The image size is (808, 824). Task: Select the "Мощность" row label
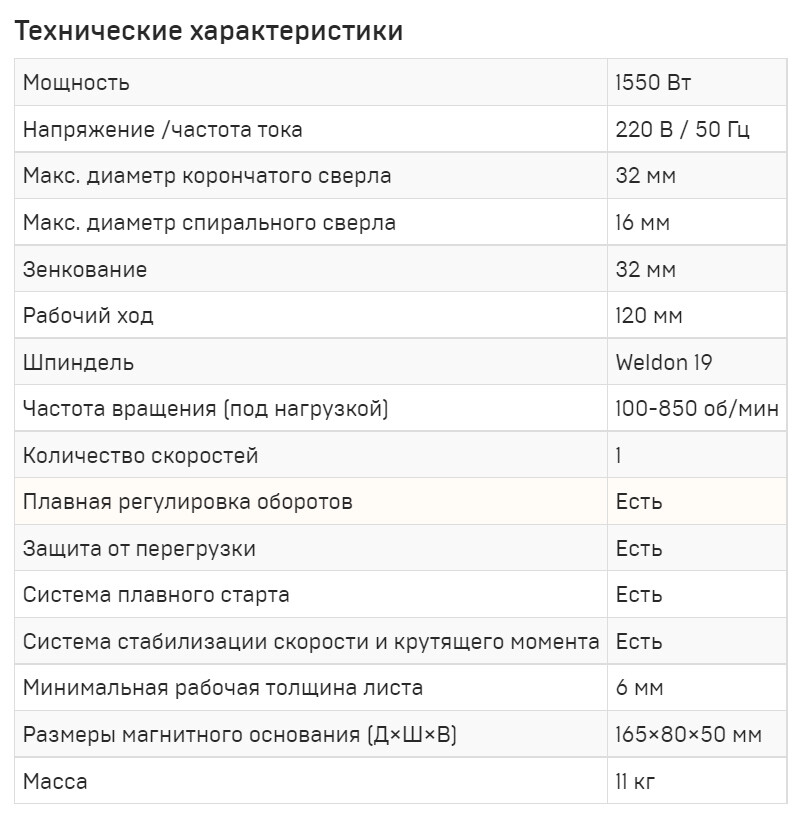coord(76,83)
